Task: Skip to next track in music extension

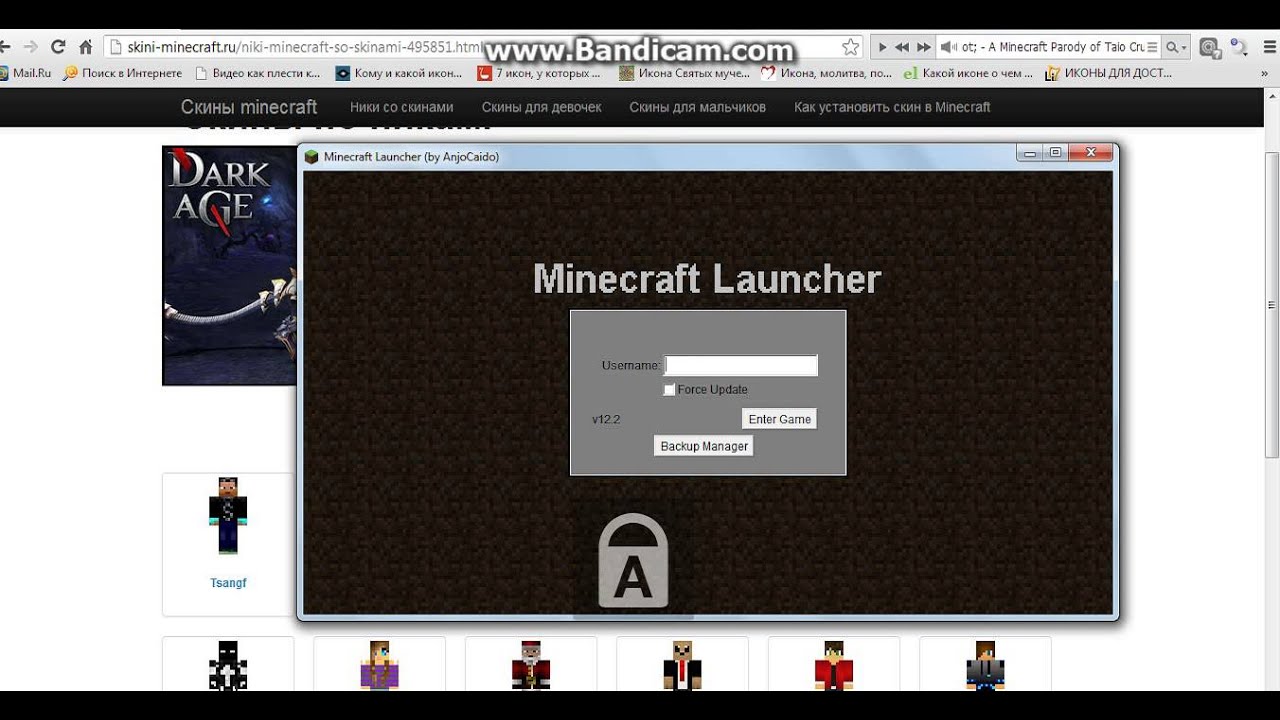Action: [924, 47]
